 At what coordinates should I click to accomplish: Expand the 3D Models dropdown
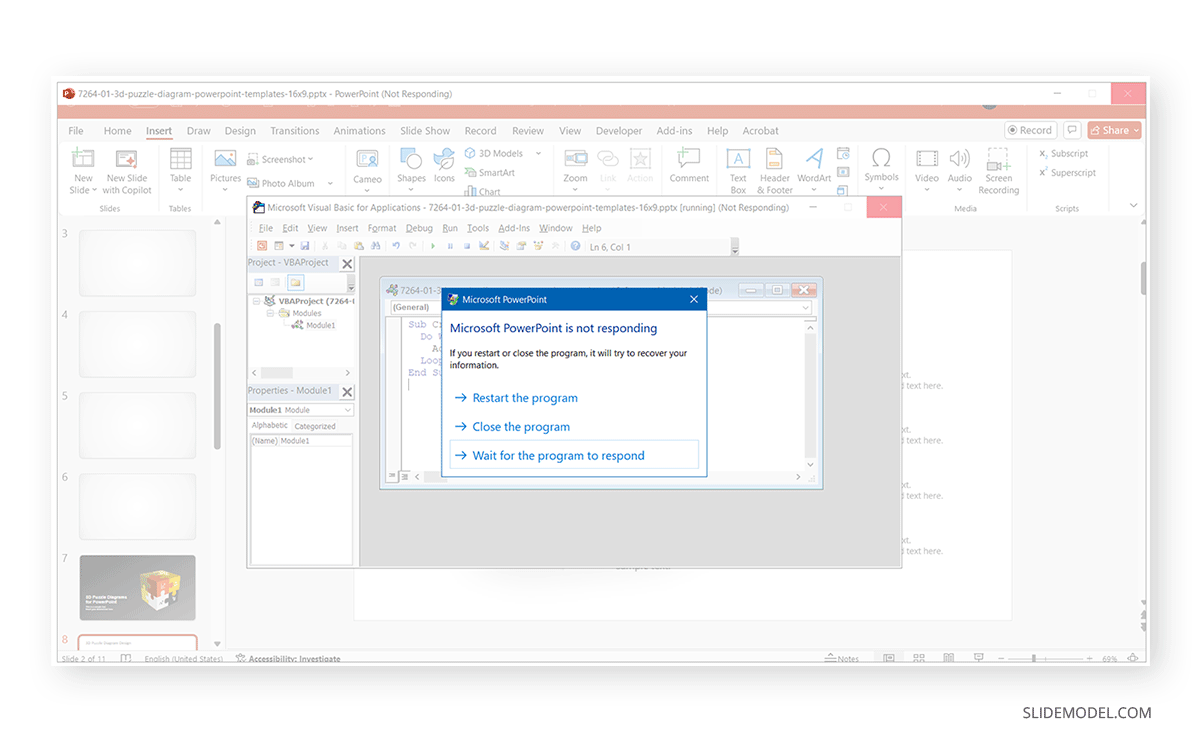pyautogui.click(x=537, y=152)
